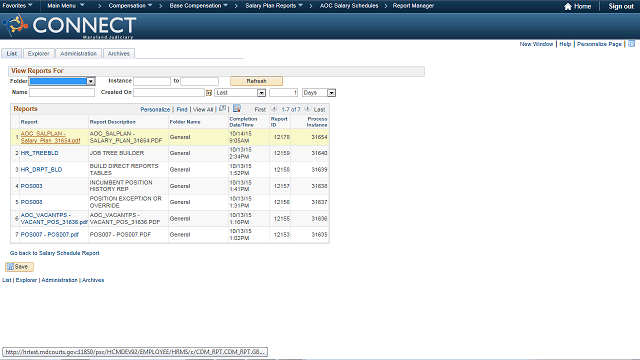
Task: Open the Last range dropdown
Action: [x=261, y=93]
